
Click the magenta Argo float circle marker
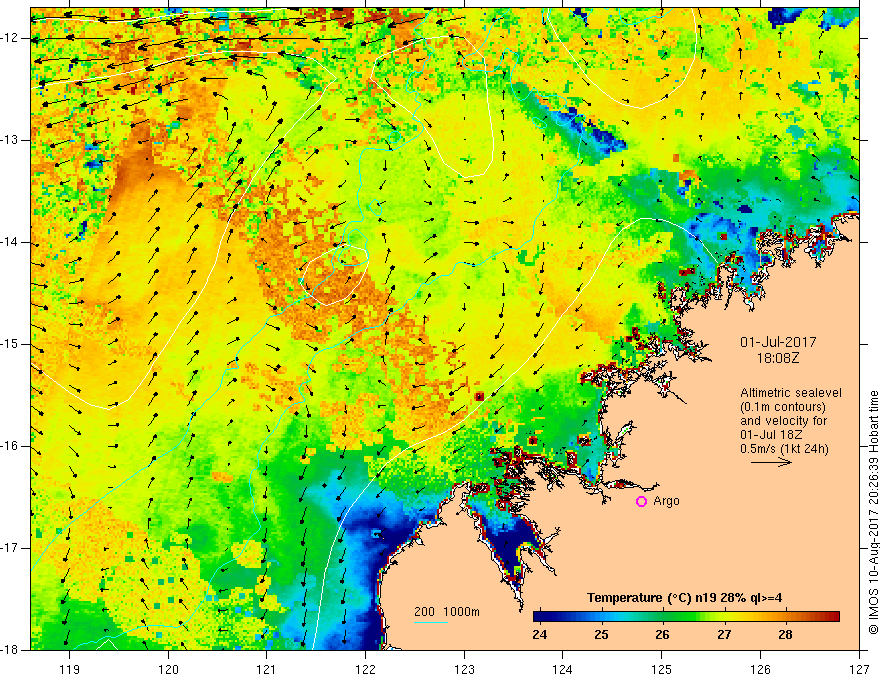(x=641, y=501)
